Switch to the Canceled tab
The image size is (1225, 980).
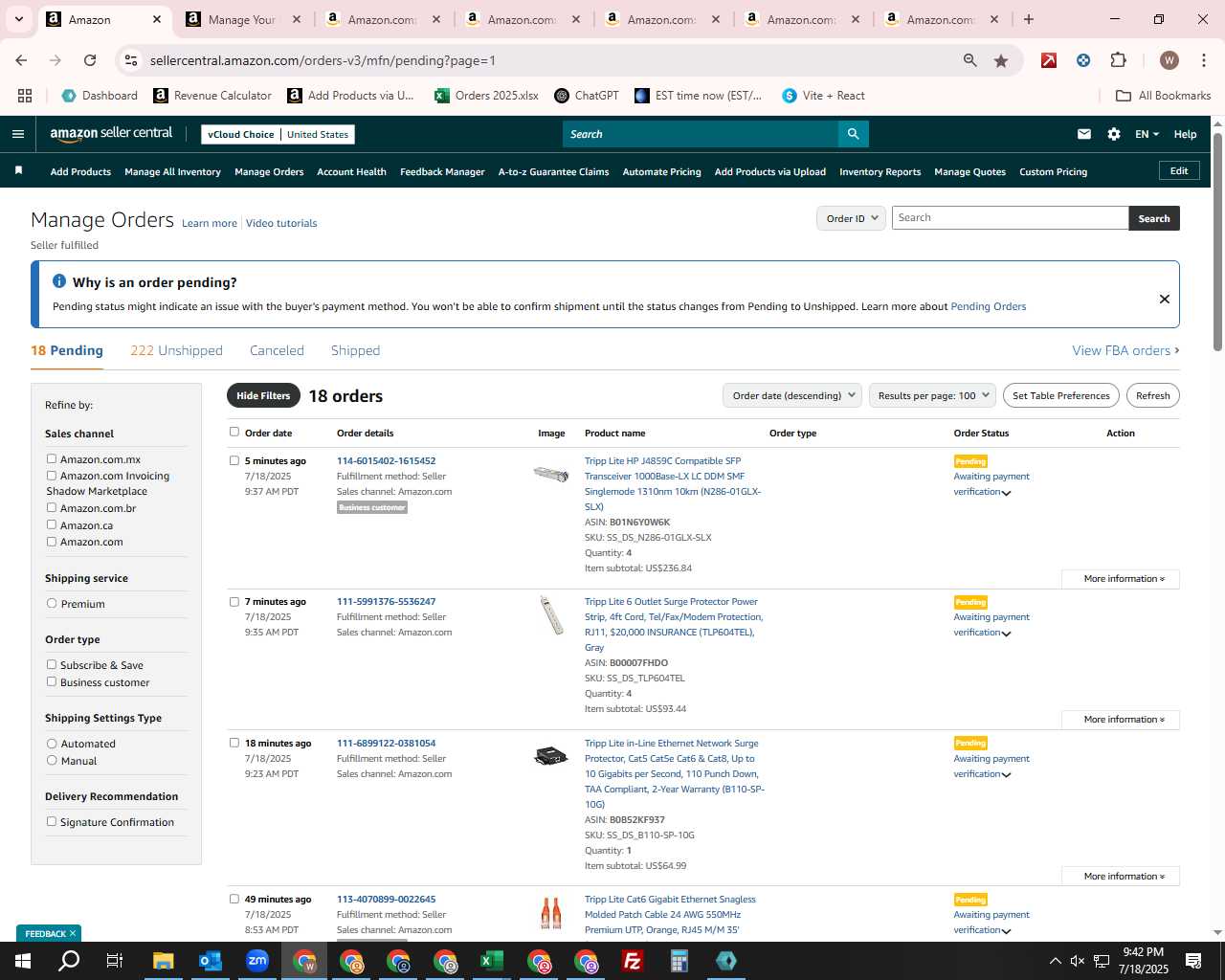[x=277, y=350]
